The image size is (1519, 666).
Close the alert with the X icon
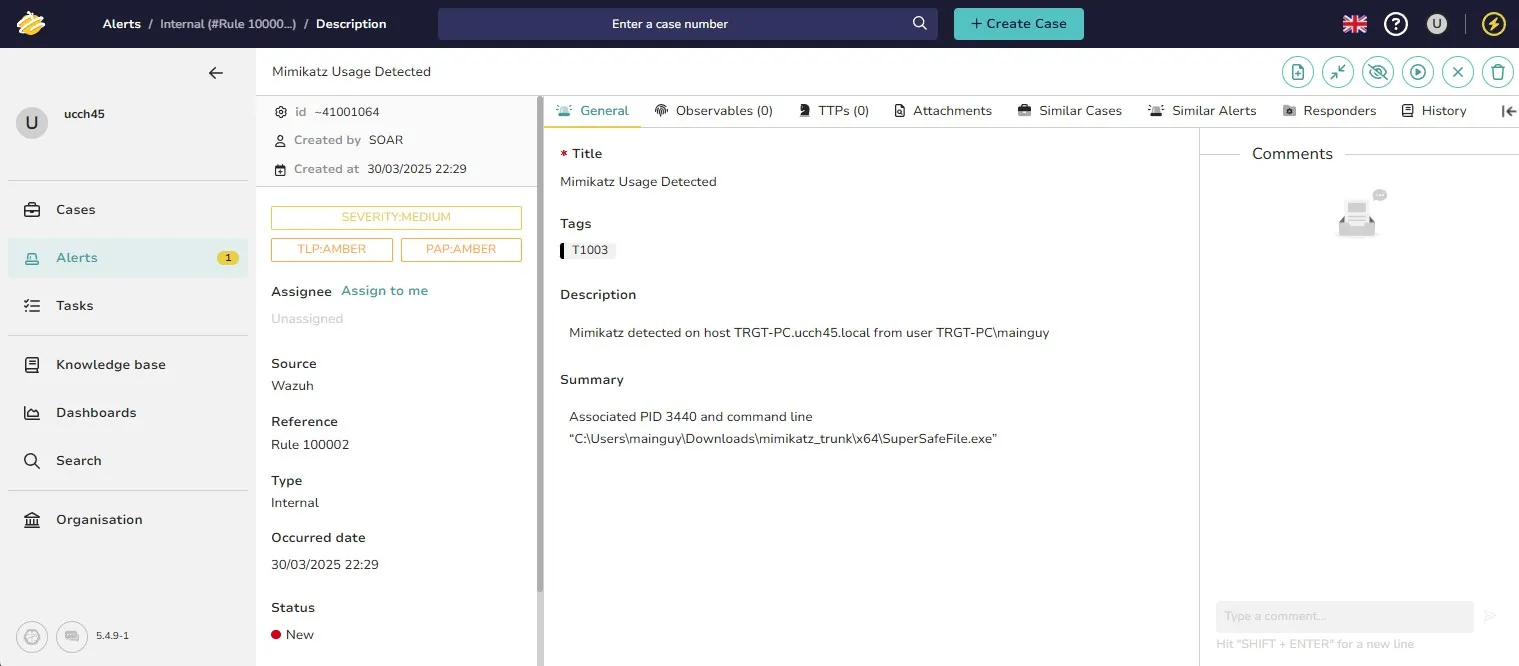[1458, 72]
